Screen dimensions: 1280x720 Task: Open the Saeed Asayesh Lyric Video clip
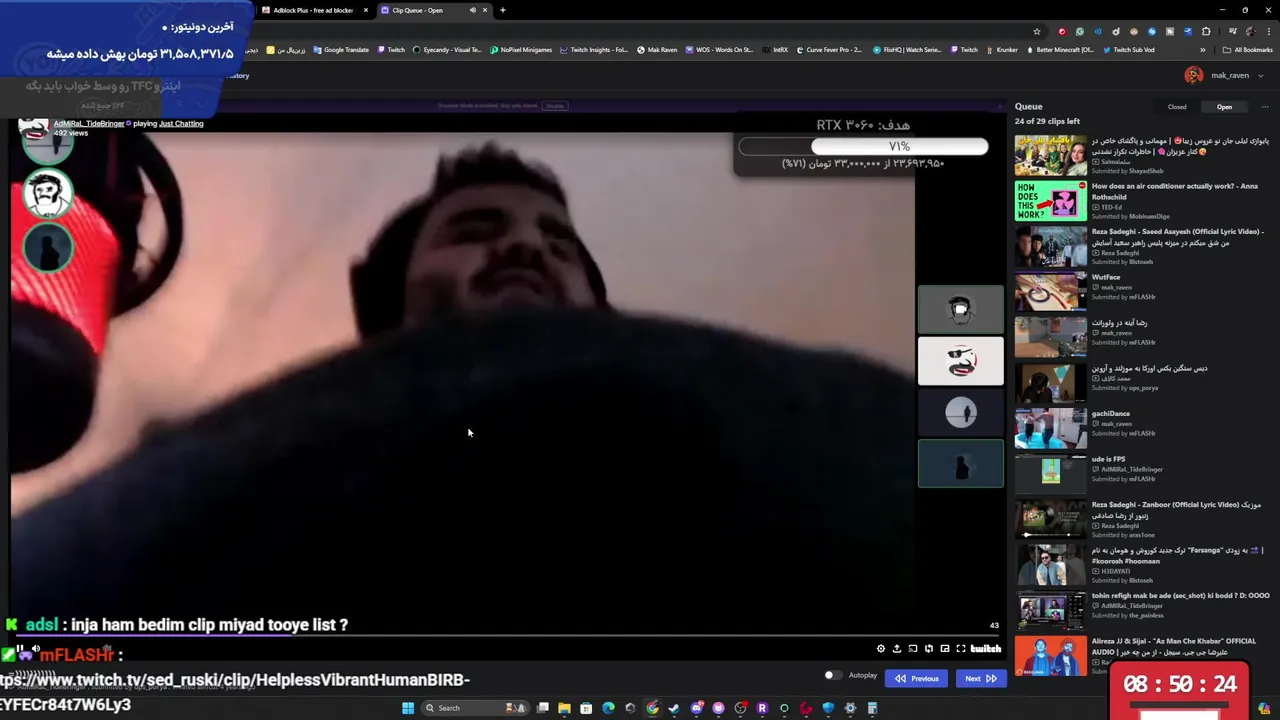click(x=1142, y=246)
